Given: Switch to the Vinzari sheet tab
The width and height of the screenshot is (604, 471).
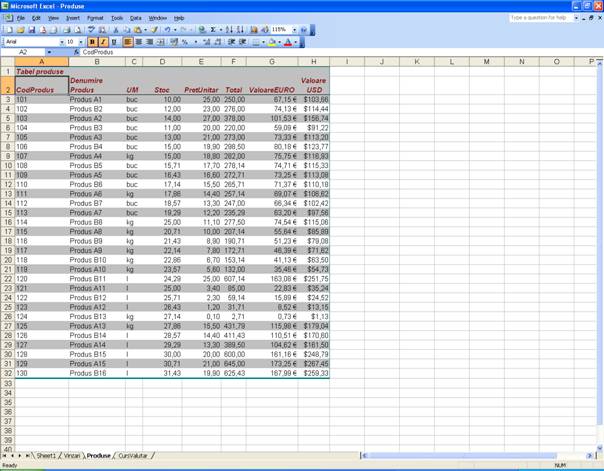Looking at the screenshot, I should click(x=72, y=456).
